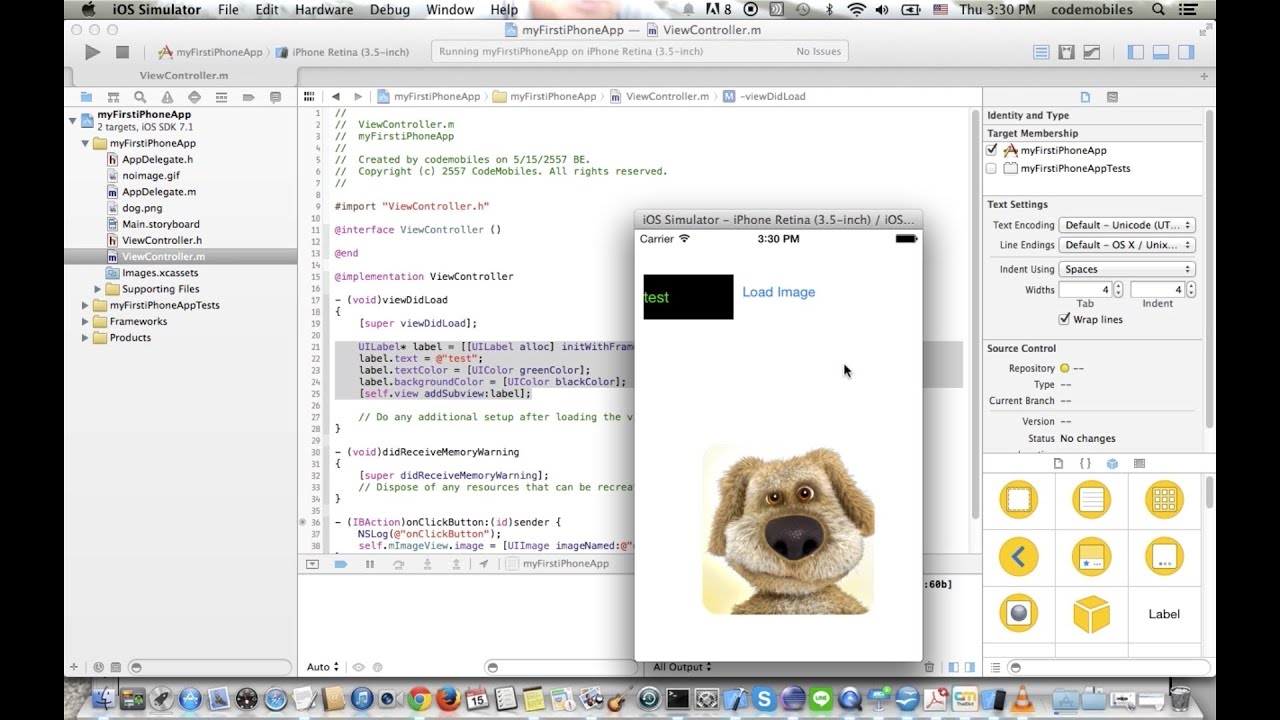Select the Label object in the library
1280x720 pixels.
click(x=1164, y=614)
